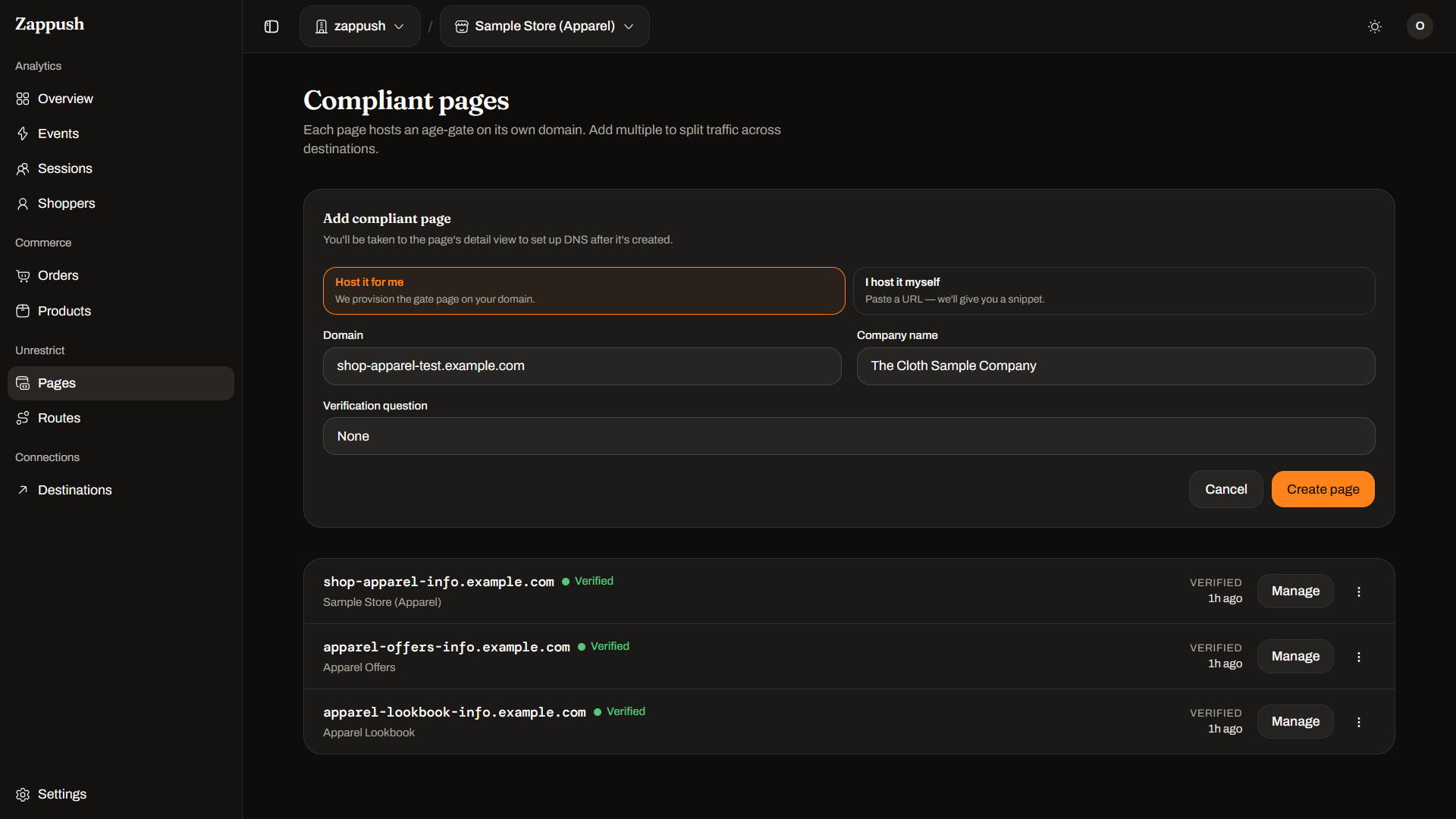Open Sessions from the sidebar

coord(121,168)
